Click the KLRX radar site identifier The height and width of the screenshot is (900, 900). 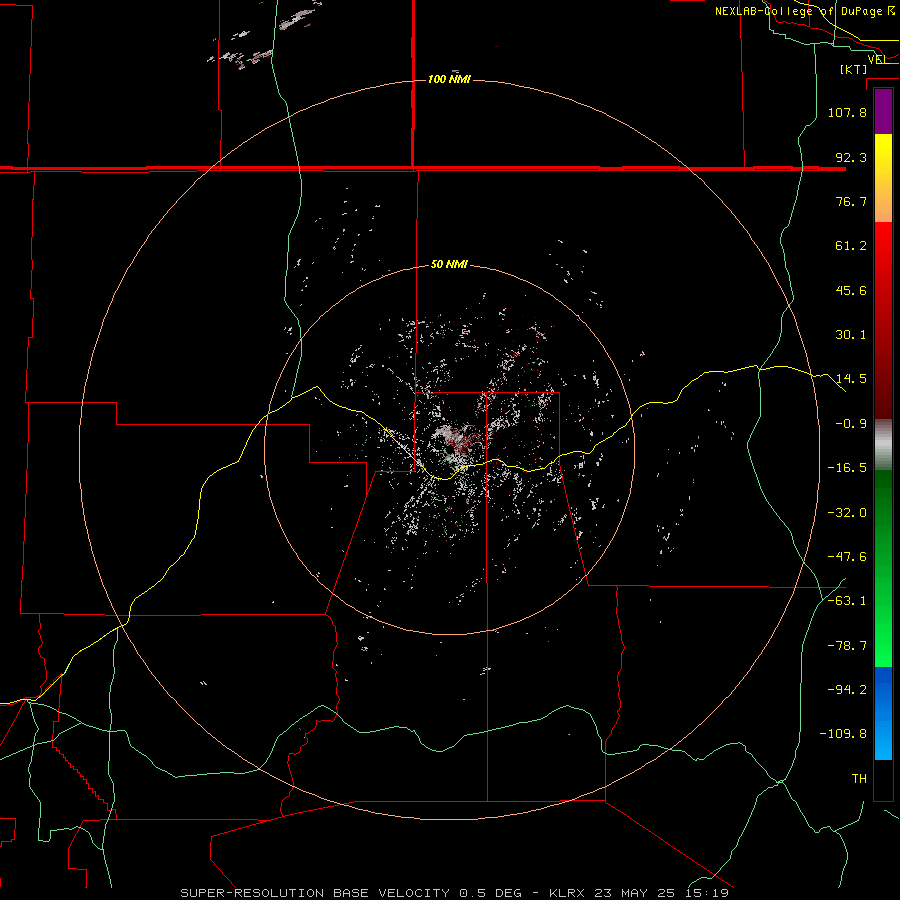pos(568,893)
